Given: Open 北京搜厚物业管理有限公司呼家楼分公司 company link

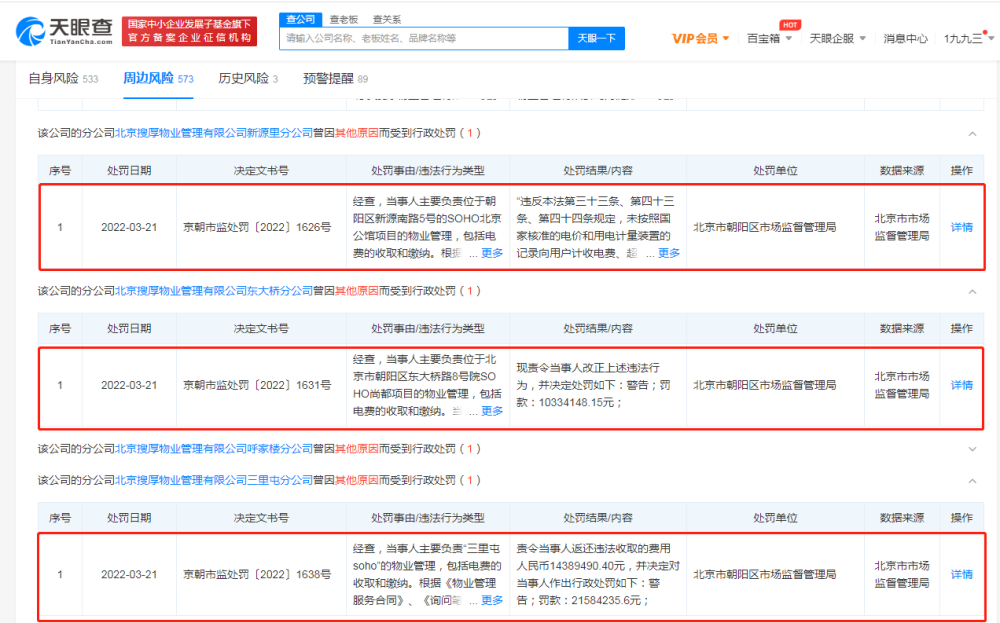Looking at the screenshot, I should coord(214,449).
